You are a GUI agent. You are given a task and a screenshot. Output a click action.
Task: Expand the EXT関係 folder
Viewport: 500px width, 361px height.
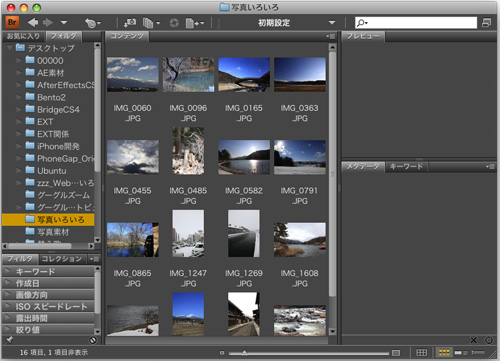coord(19,134)
